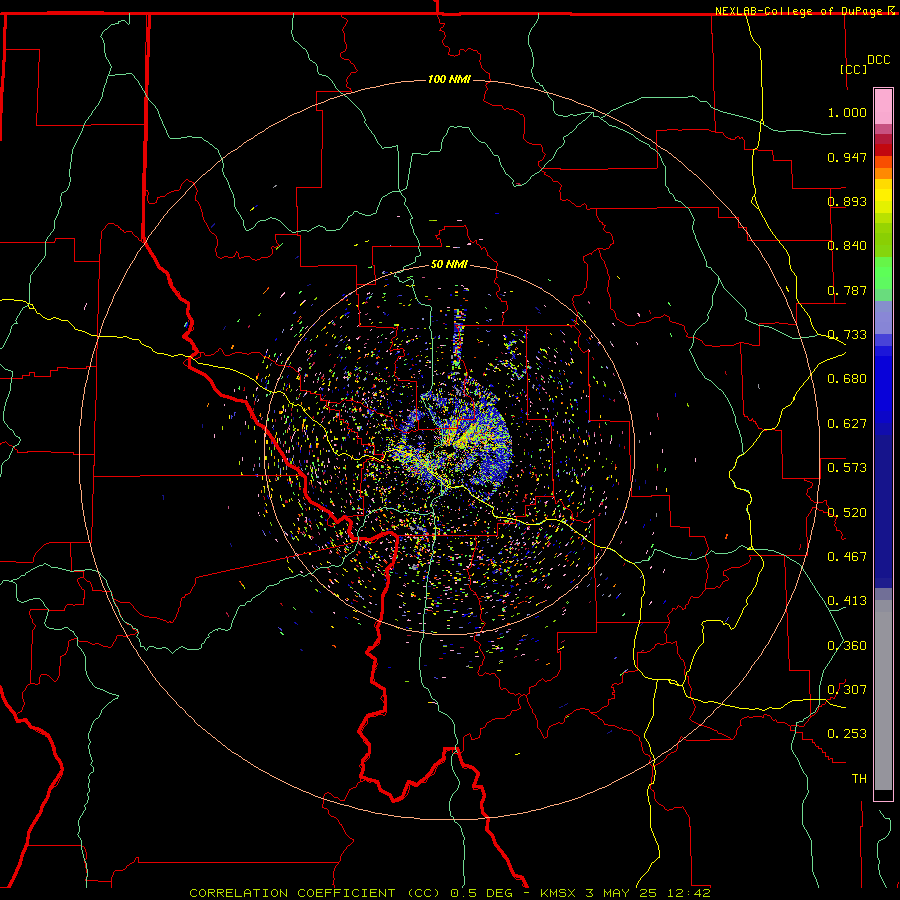Click the [CC] legend unit label
This screenshot has height=900, width=900.
854,69
